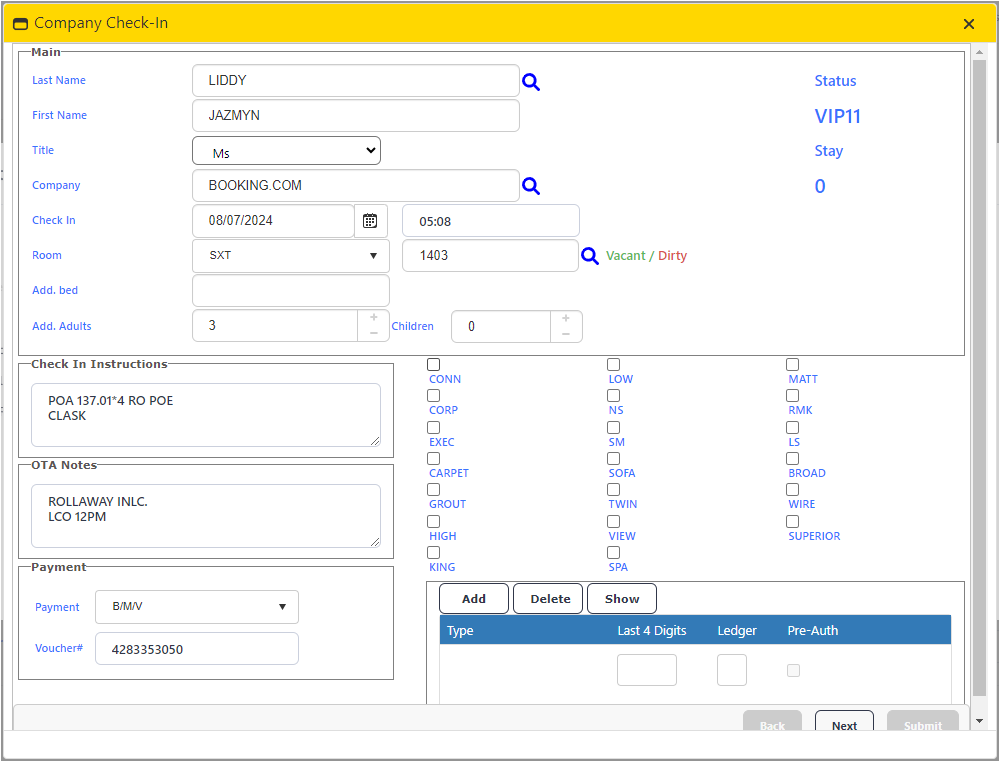The image size is (1000, 762).
Task: Click the Company field BOOKING.COM
Action: tap(356, 186)
